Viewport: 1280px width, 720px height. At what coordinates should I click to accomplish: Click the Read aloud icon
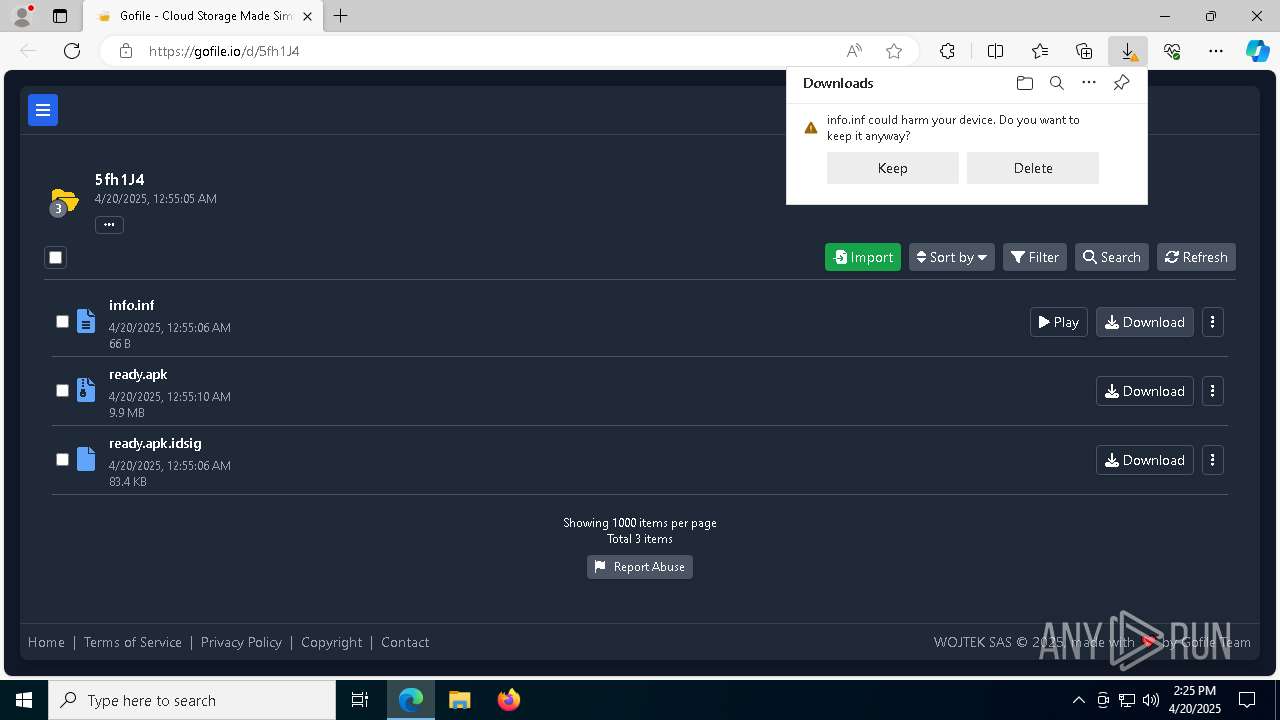tap(854, 51)
